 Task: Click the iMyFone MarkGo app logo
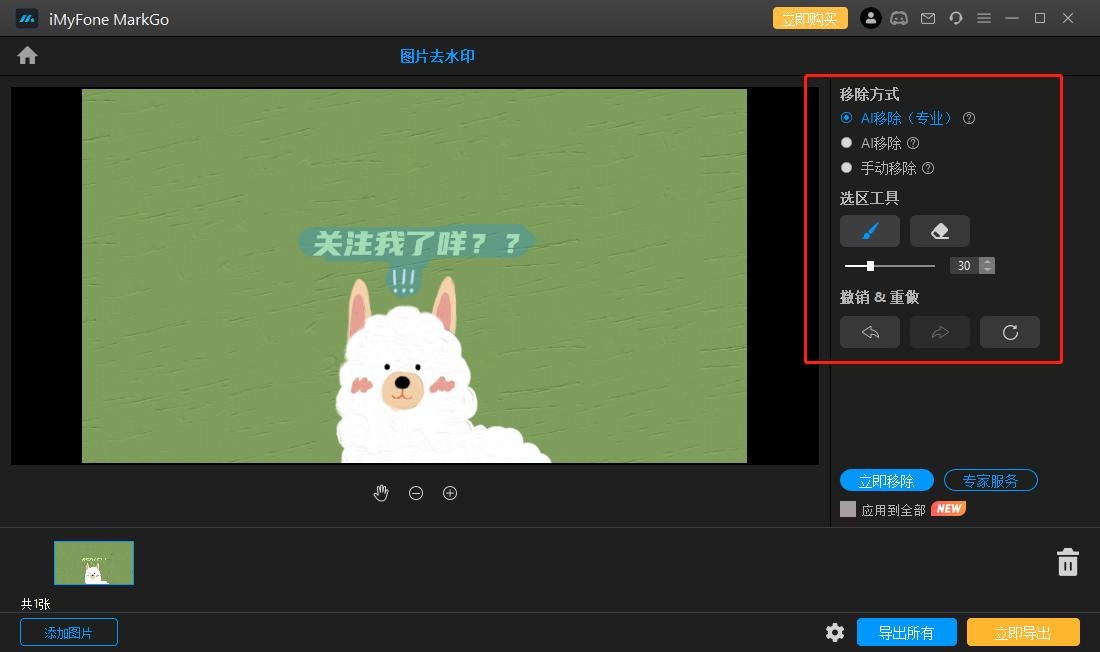(27, 19)
